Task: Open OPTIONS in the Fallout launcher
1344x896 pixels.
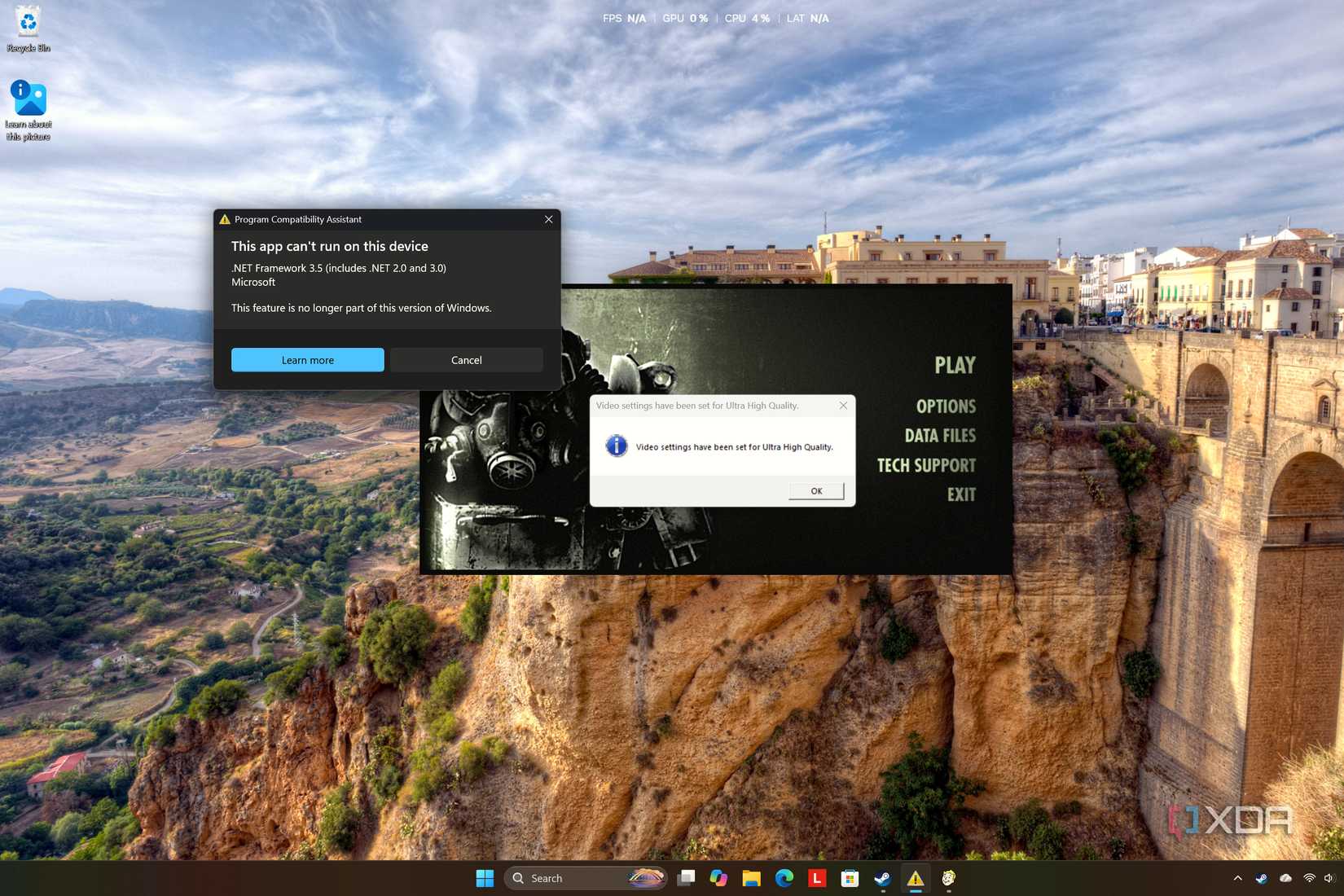Action: click(x=946, y=406)
